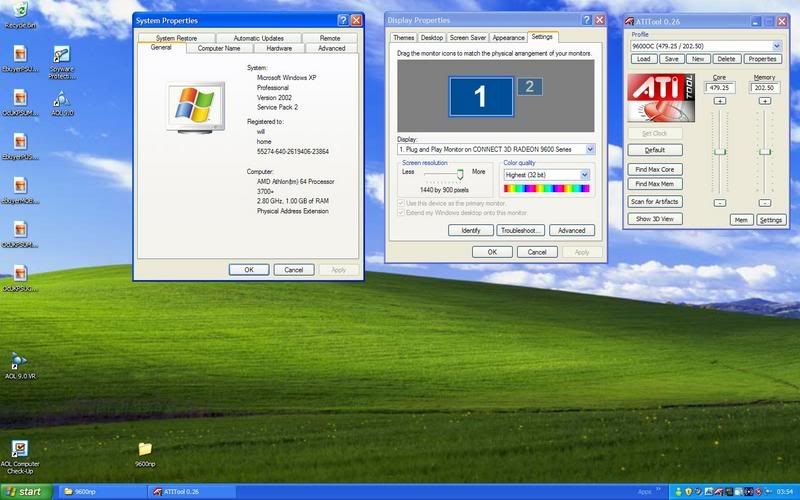This screenshot has height=500, width=800.
Task: Expand the ATITool Profile dropdown
Action: (x=777, y=46)
